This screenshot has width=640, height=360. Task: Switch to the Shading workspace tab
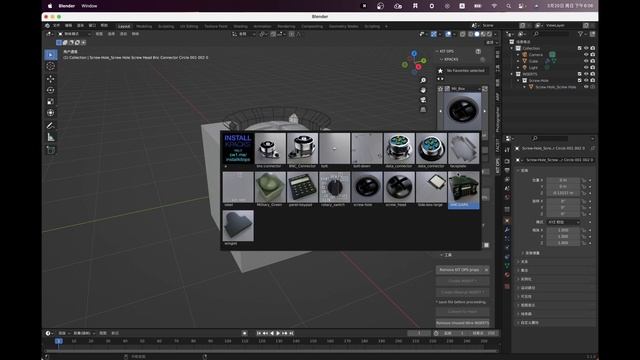[240, 26]
